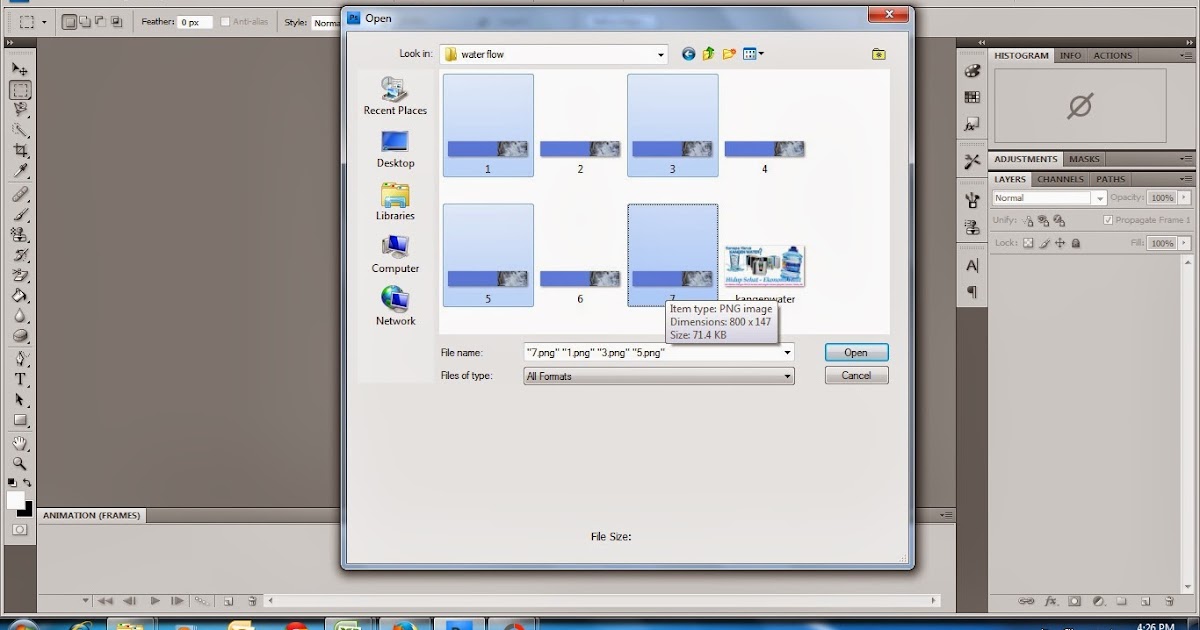Click the Open button
The width and height of the screenshot is (1200, 630).
856,352
